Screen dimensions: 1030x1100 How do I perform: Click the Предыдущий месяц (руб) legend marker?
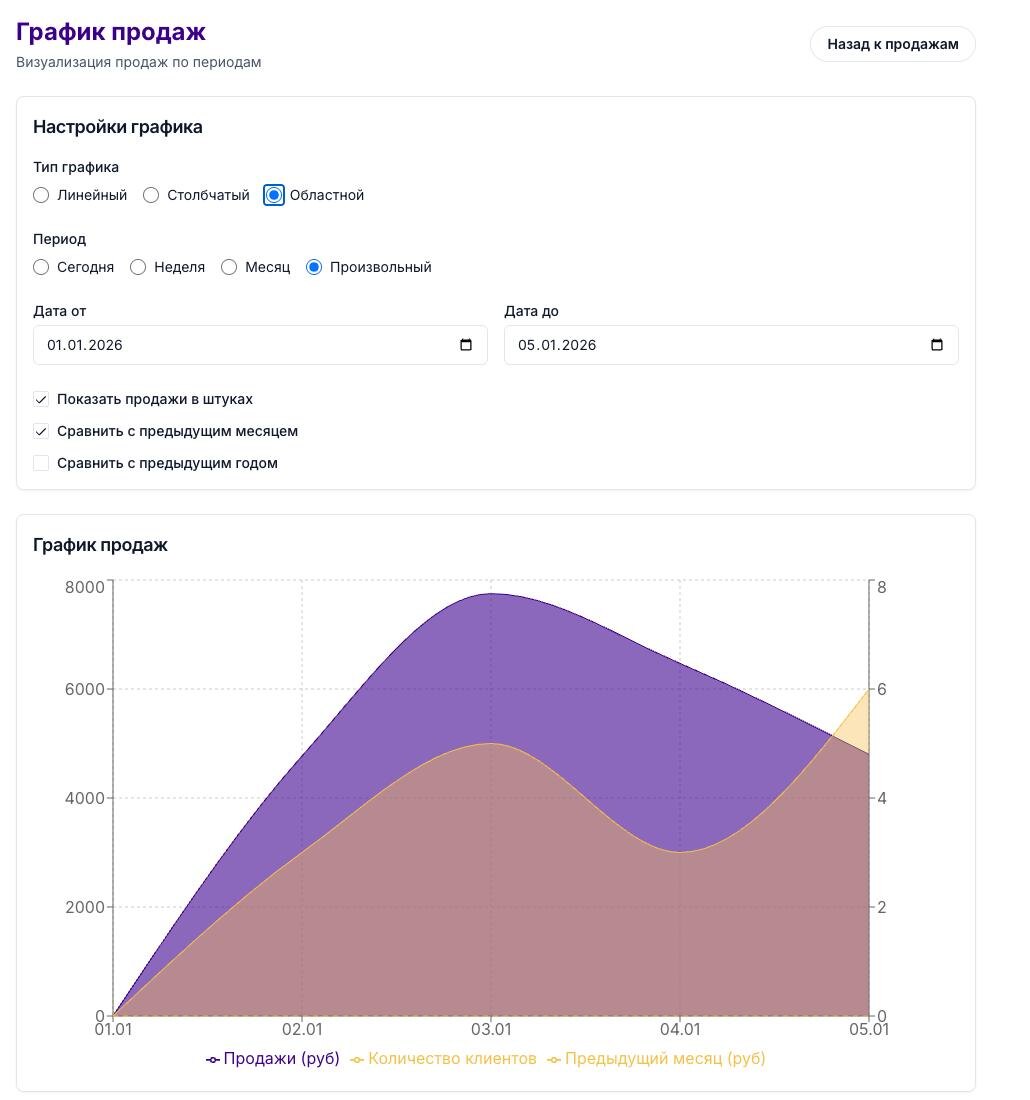[x=555, y=1059]
